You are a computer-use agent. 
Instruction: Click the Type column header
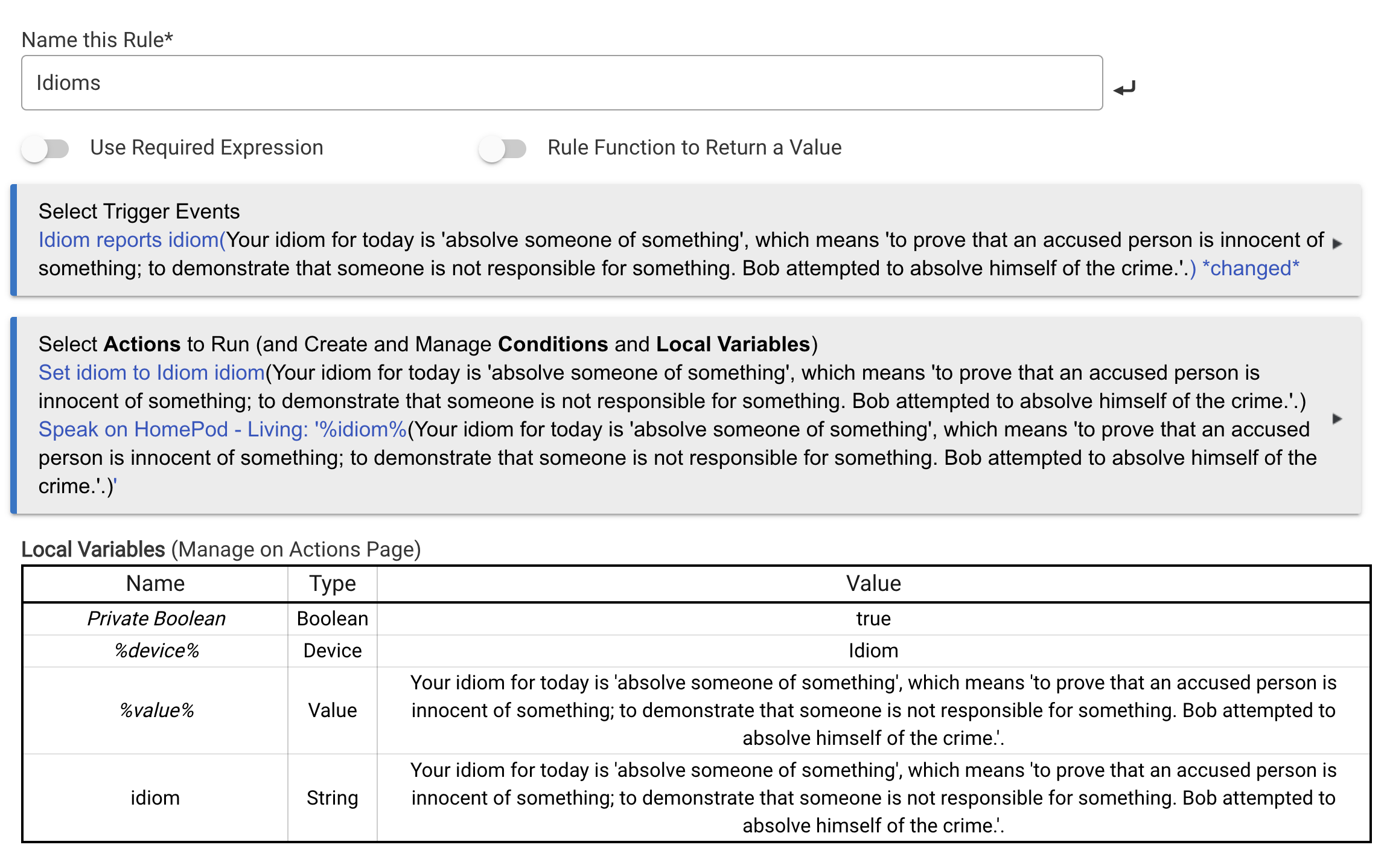pos(333,584)
